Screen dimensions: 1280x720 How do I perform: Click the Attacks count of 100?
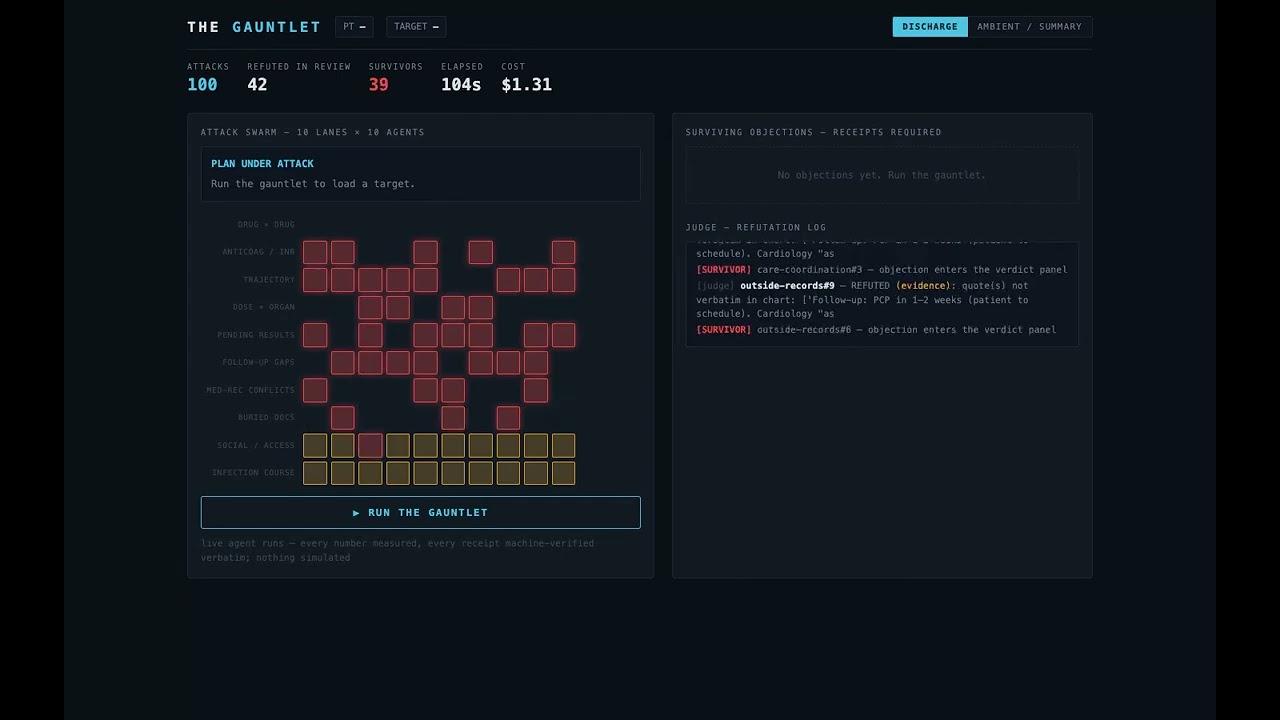click(202, 85)
